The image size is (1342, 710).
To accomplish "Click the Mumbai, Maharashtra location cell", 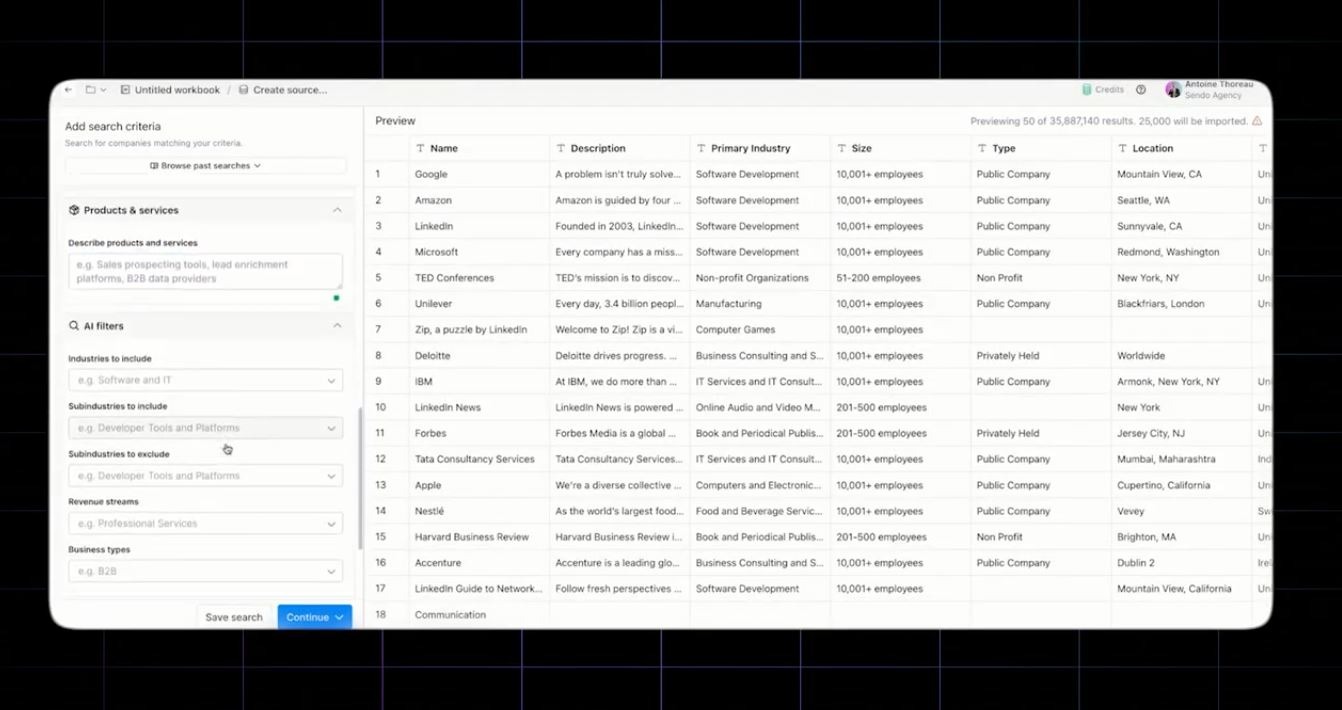I will coord(1181,460).
